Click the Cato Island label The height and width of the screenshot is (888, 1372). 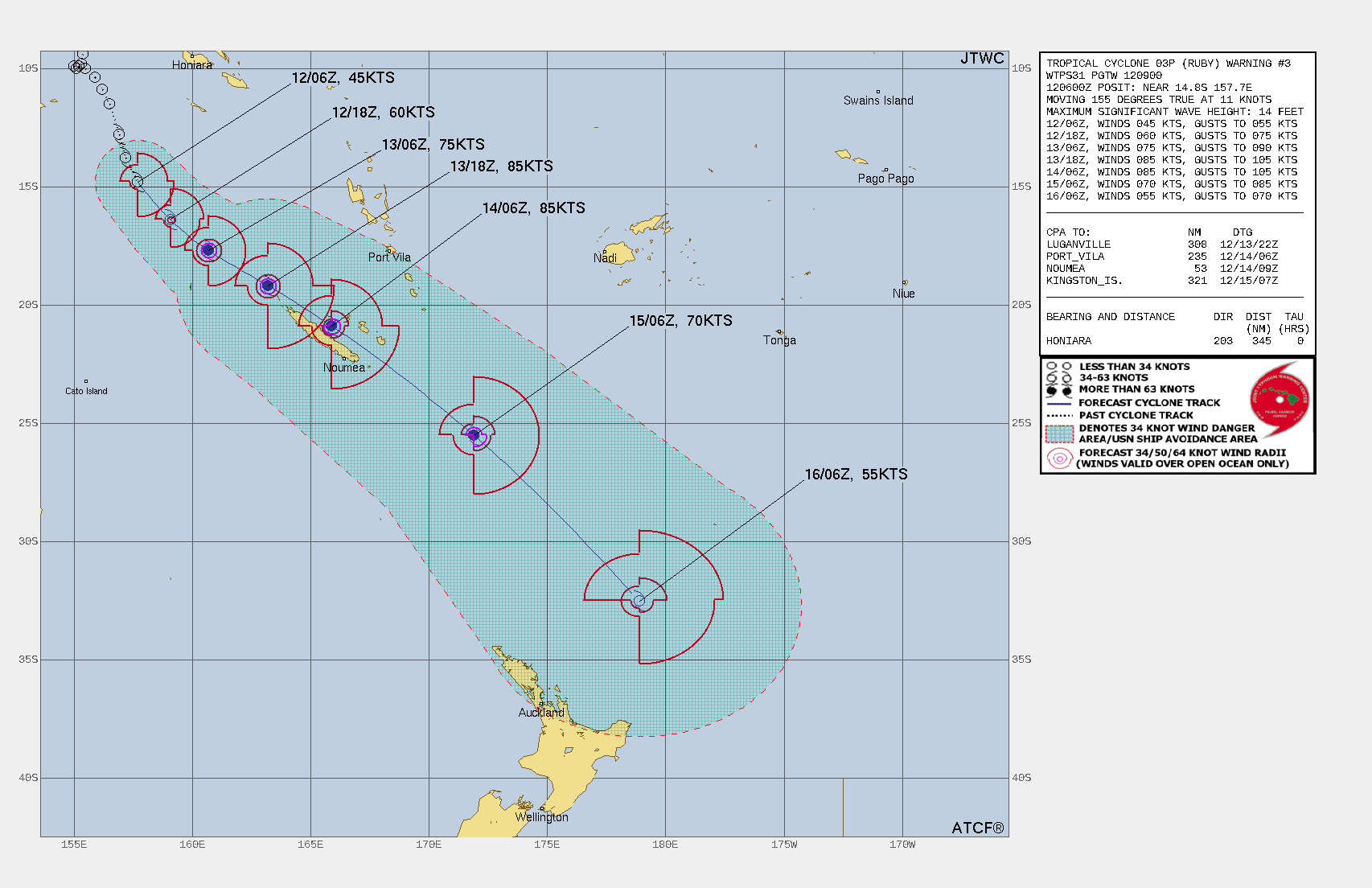tap(86, 391)
